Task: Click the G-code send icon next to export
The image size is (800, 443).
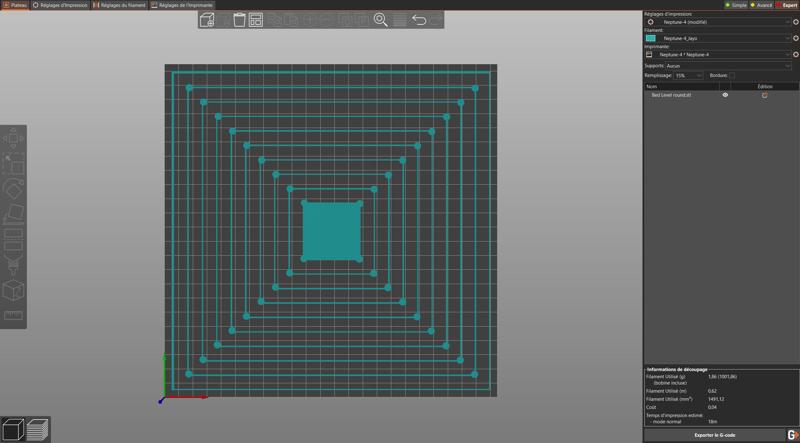Action: 792,435
